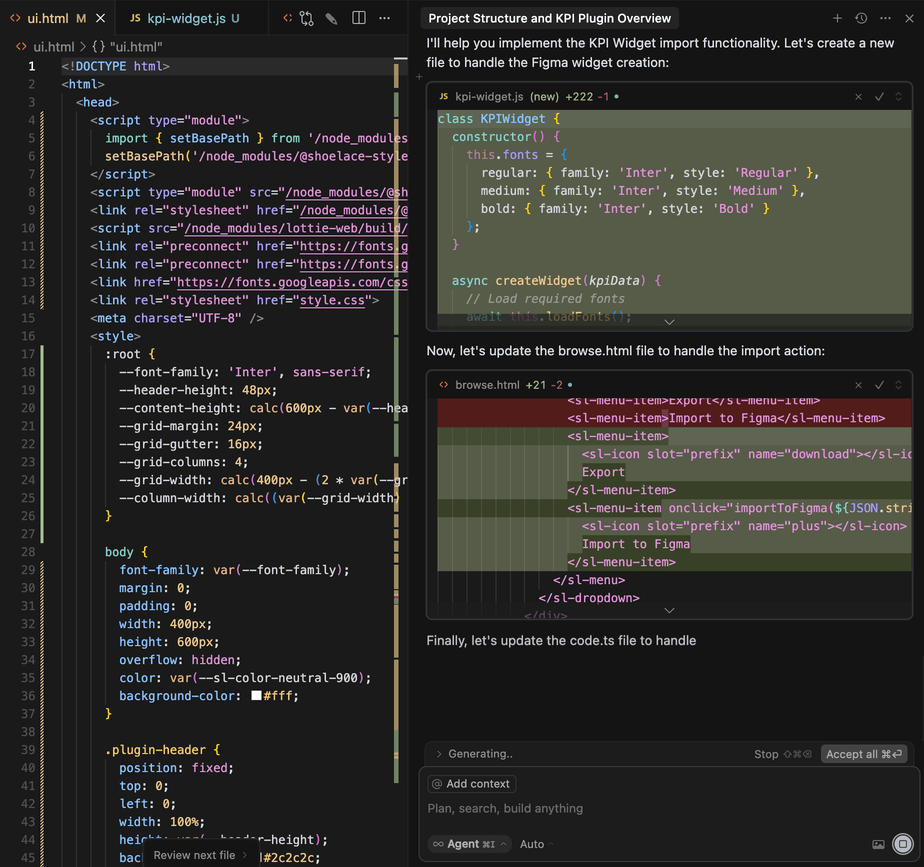924x867 pixels.
Task: Reject kpi-widget.js changes with the X icon
Action: click(858, 97)
